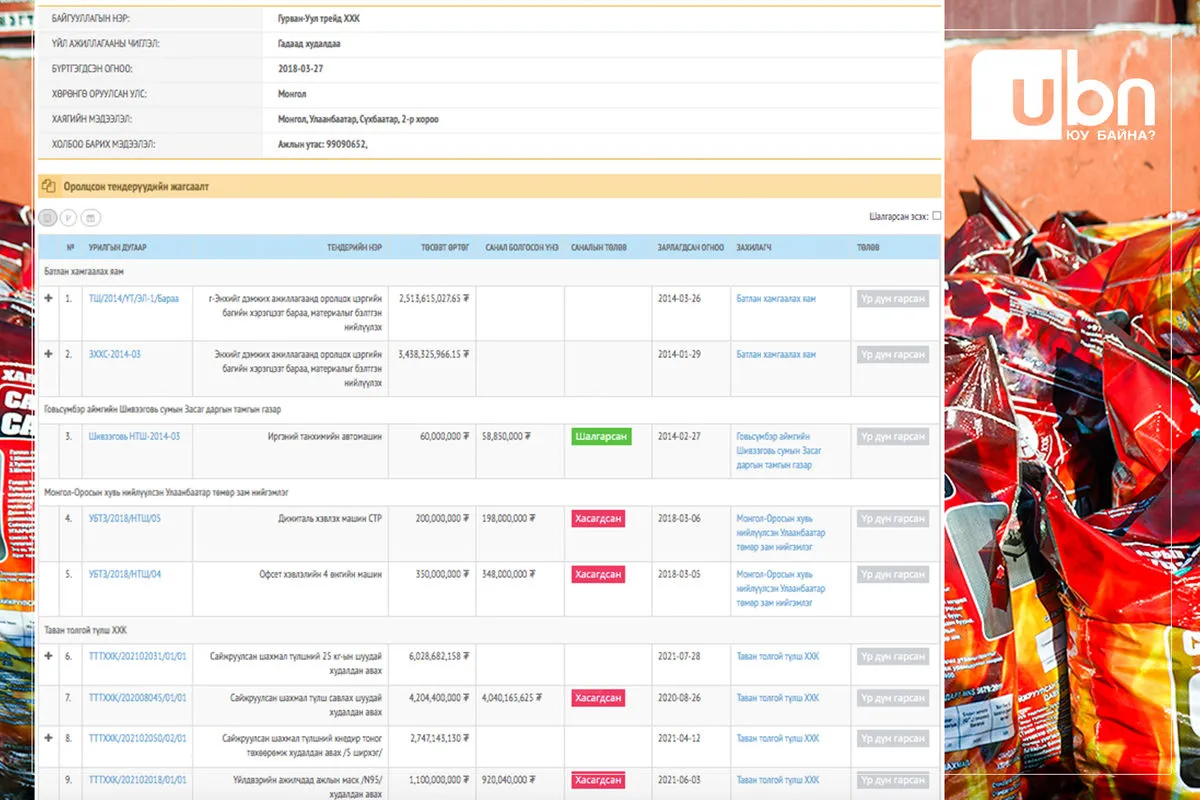Open tender link ЗХХС-2014-03
Viewport: 1200px width, 800px height.
point(115,354)
